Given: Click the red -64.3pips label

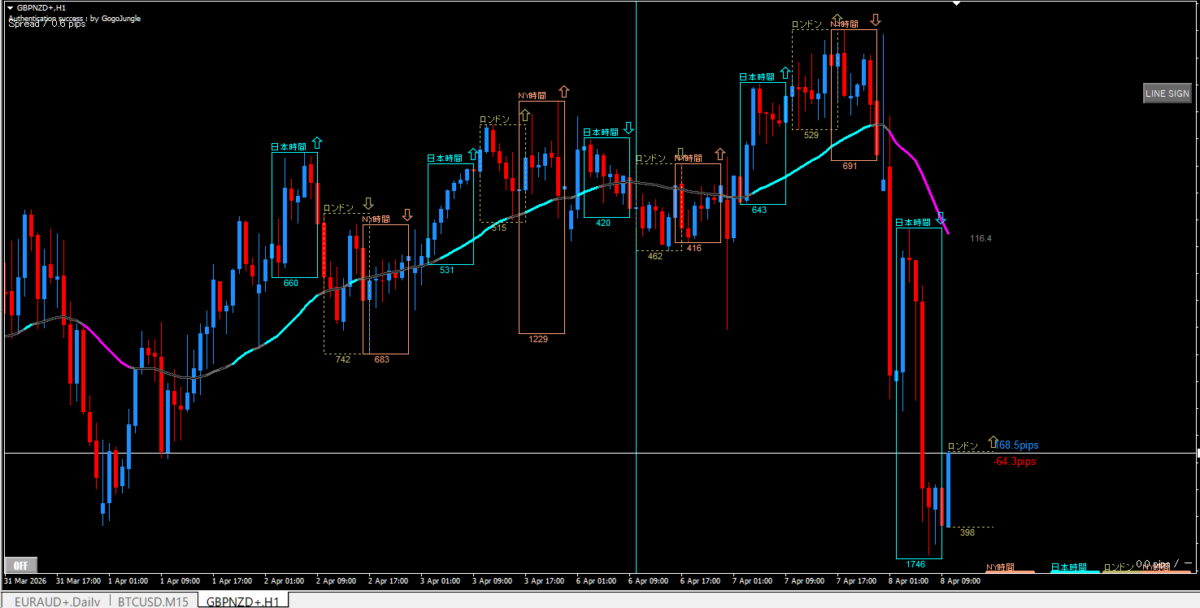Looking at the screenshot, I should 1014,462.
